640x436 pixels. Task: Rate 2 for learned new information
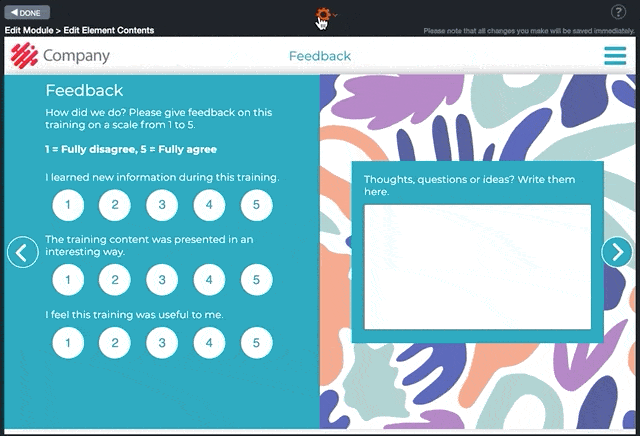pyautogui.click(x=115, y=205)
